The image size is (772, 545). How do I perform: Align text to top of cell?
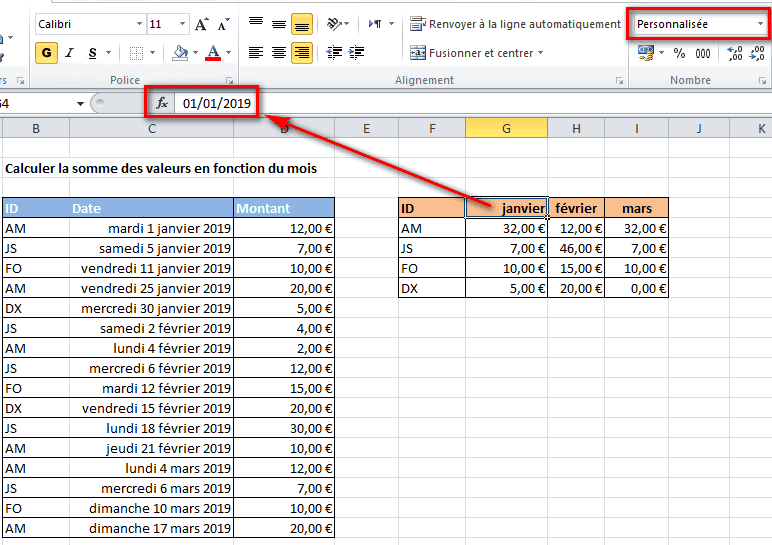[256, 24]
